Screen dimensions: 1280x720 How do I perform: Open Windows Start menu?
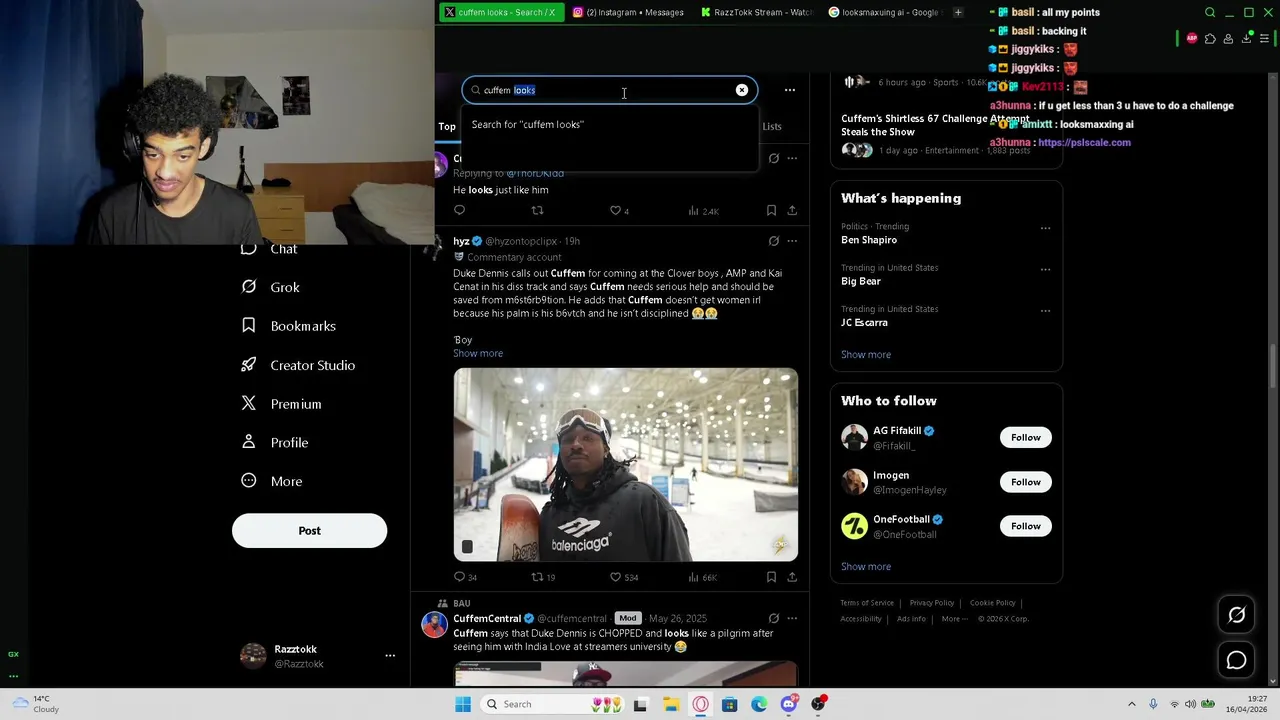coord(463,704)
